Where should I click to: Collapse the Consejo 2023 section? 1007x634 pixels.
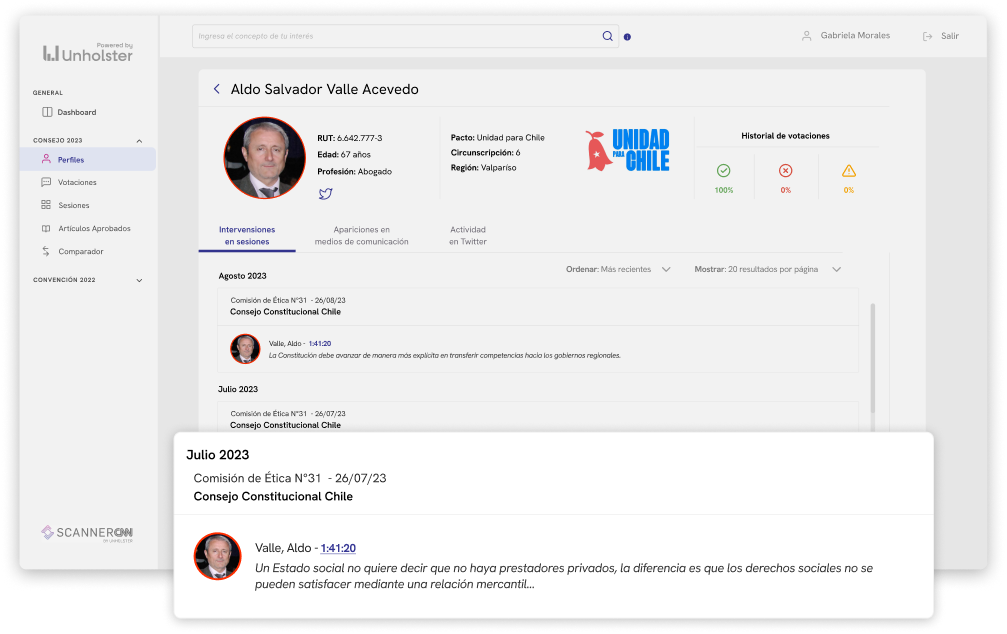click(x=139, y=141)
